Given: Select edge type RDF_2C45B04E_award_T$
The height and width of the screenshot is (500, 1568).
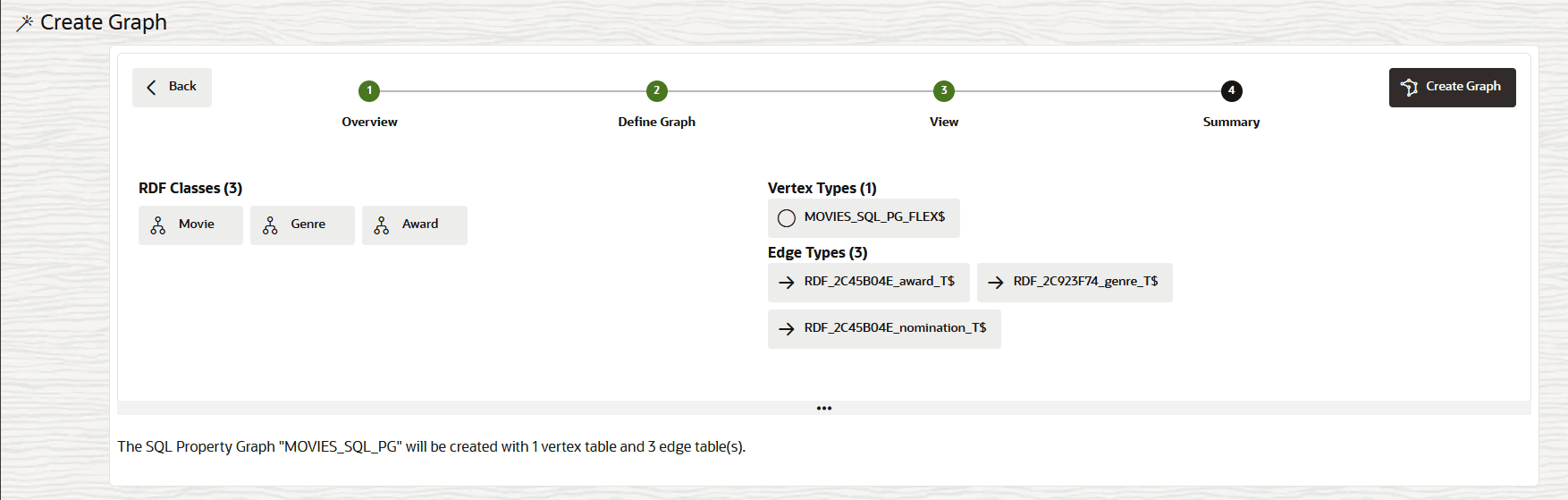Looking at the screenshot, I should click(x=869, y=283).
